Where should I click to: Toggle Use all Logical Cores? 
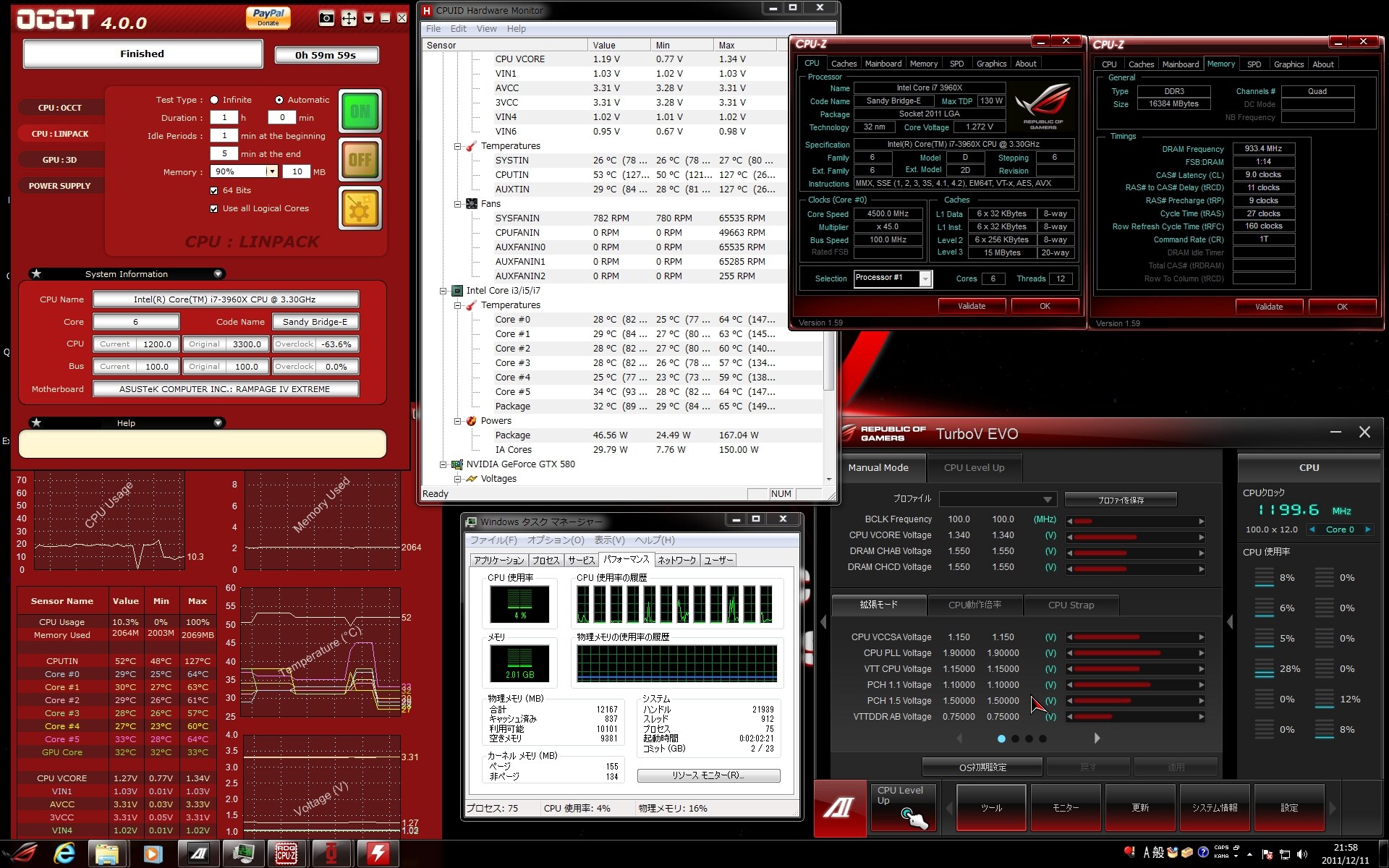tap(213, 208)
